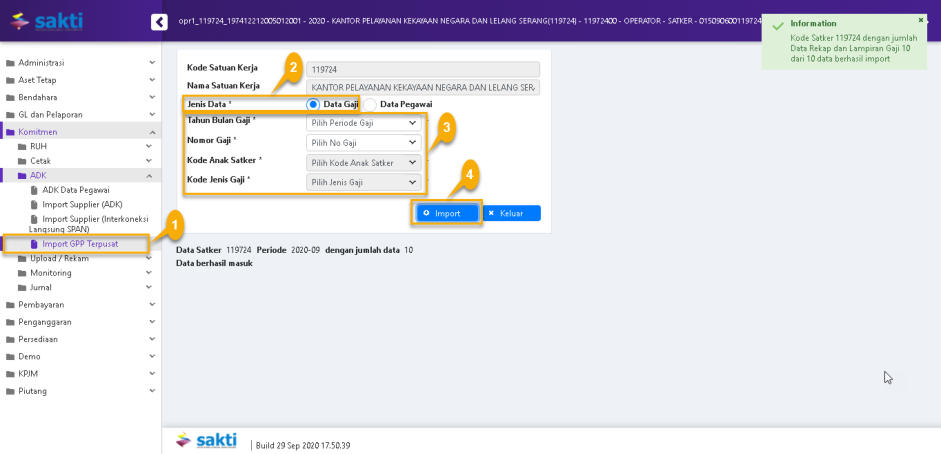Open Import Supplier (ADK) menu item
Viewport: 941px width, 454px height.
click(x=82, y=204)
